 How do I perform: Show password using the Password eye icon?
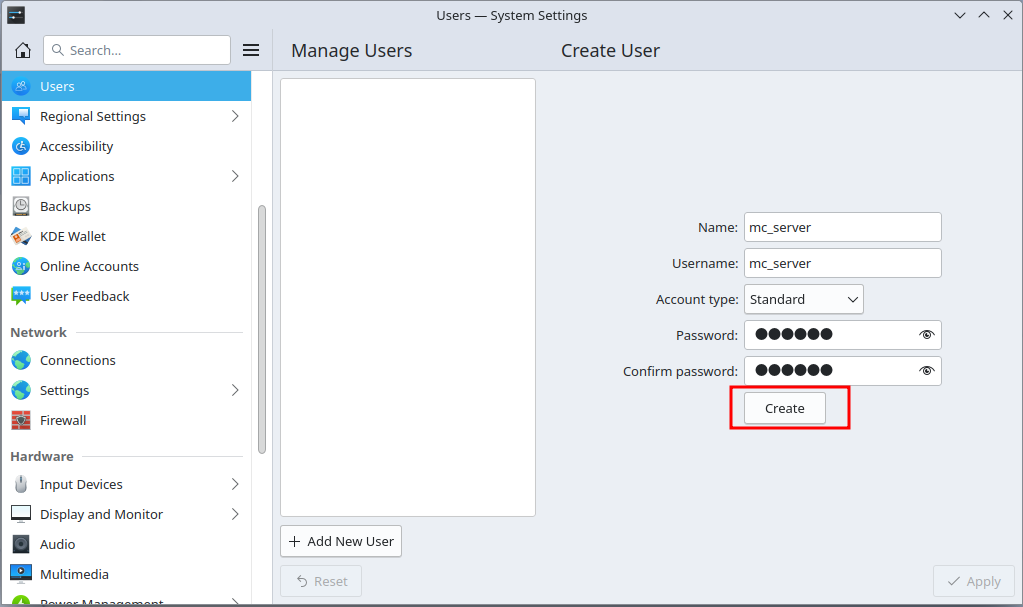(926, 335)
